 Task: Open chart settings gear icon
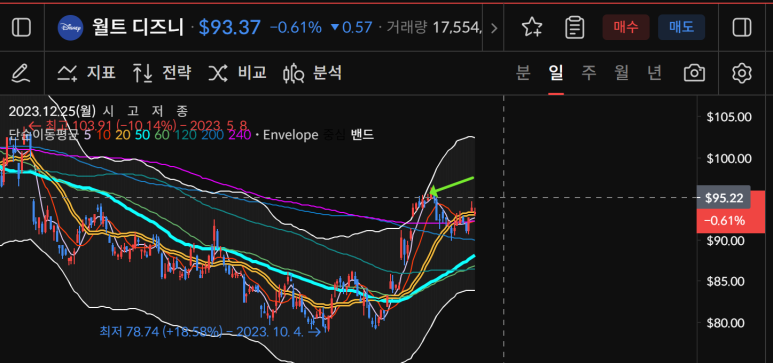[741, 73]
